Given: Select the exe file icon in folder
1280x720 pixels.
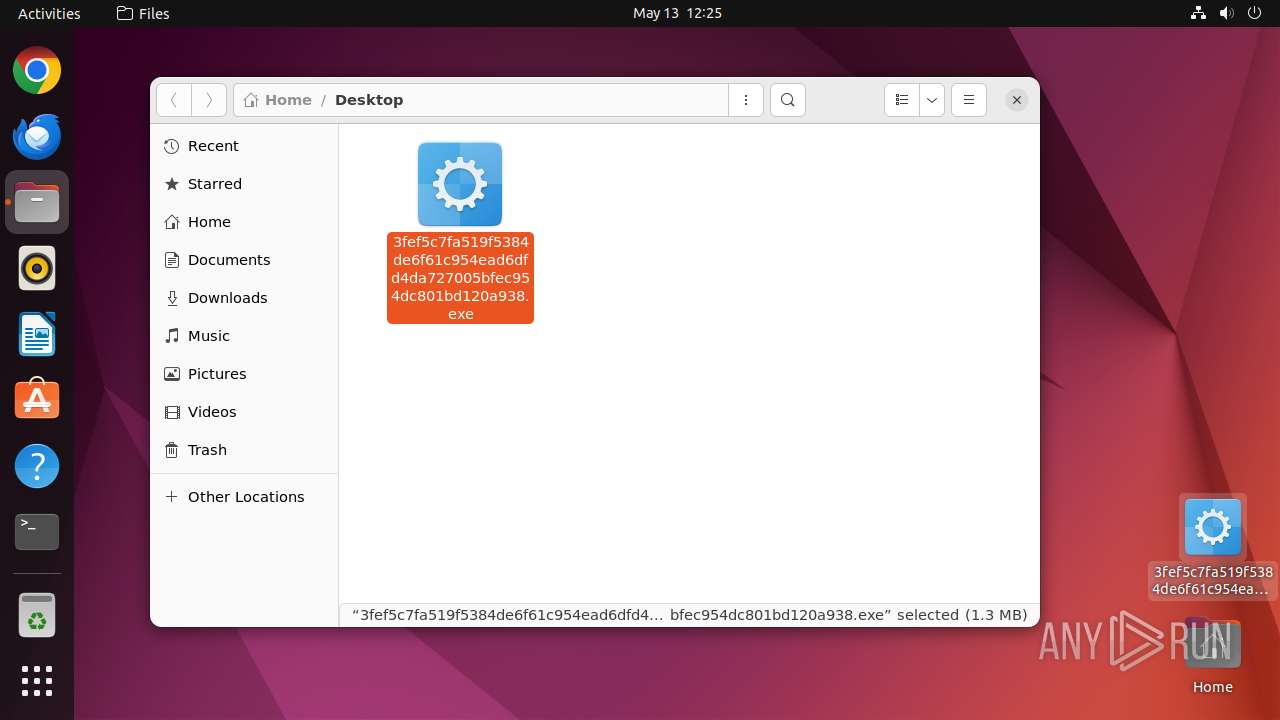Looking at the screenshot, I should tap(460, 184).
